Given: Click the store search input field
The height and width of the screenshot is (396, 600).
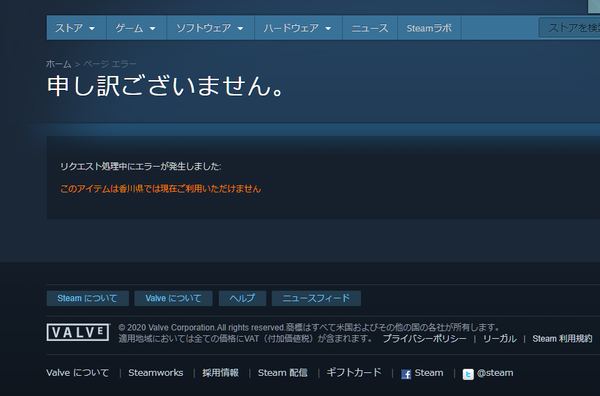Looking at the screenshot, I should [x=569, y=28].
